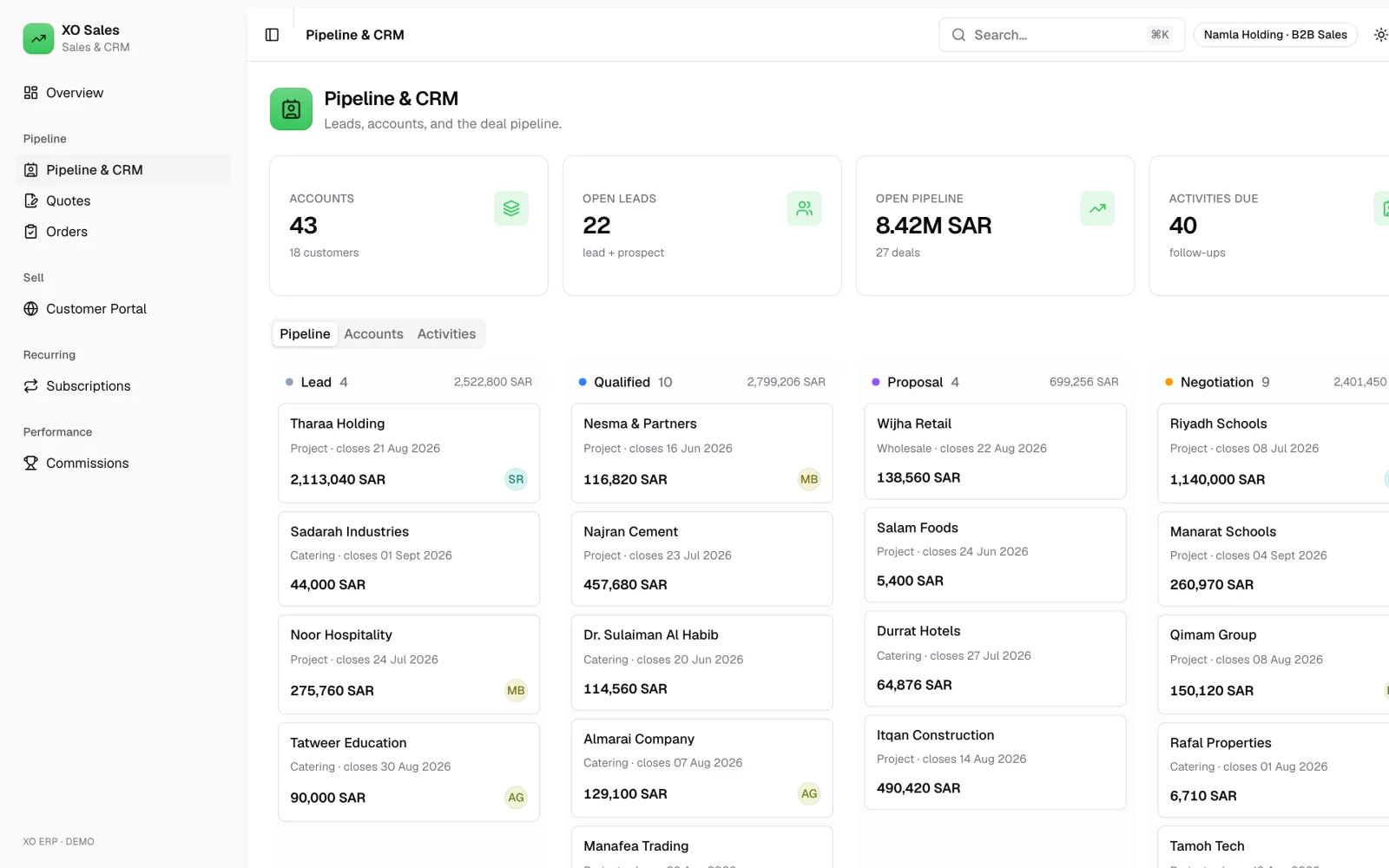Click the Commissions trophy icon
The width and height of the screenshot is (1389, 868).
coord(30,464)
